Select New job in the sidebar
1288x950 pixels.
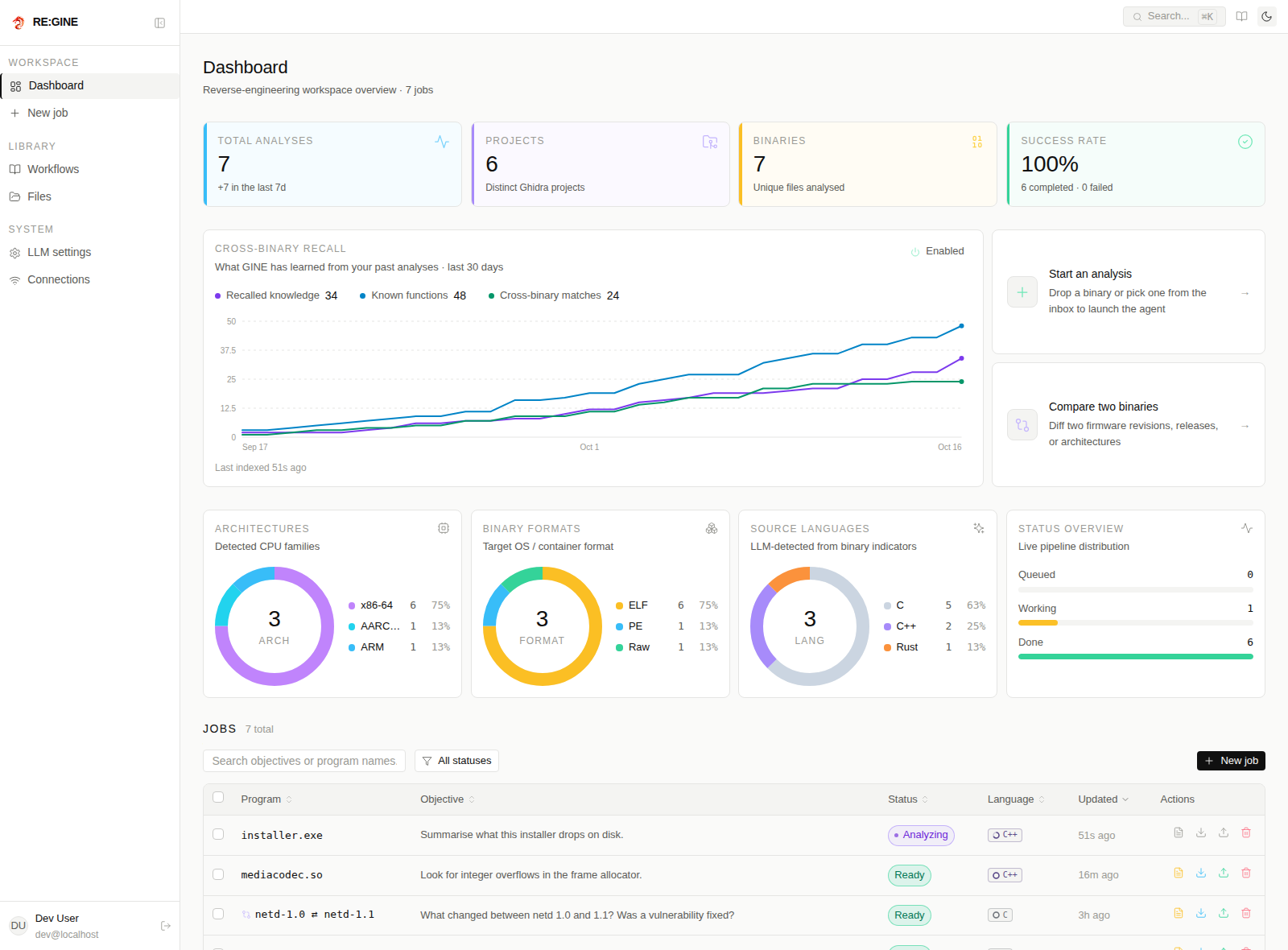tap(90, 113)
